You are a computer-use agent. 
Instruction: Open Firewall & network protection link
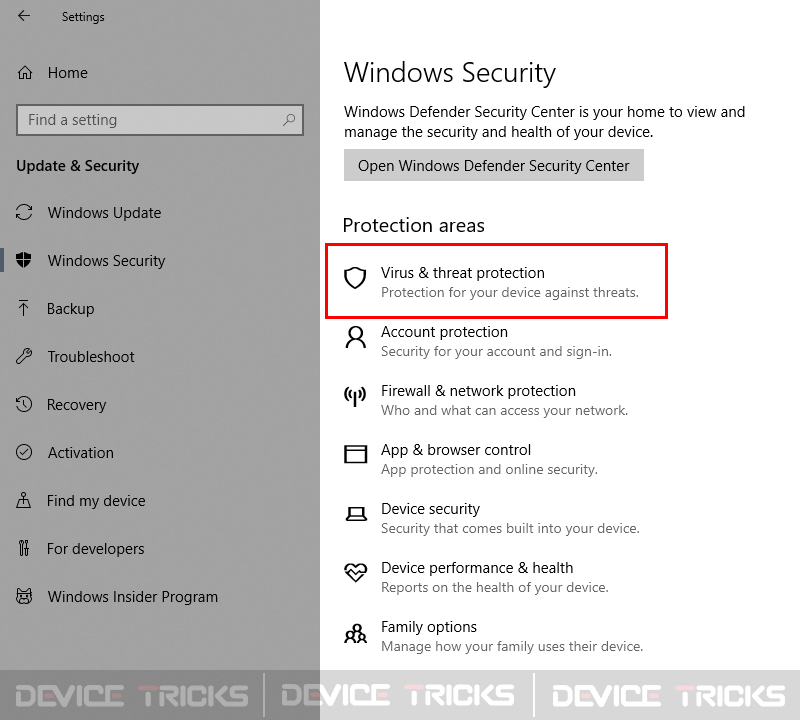tap(478, 391)
